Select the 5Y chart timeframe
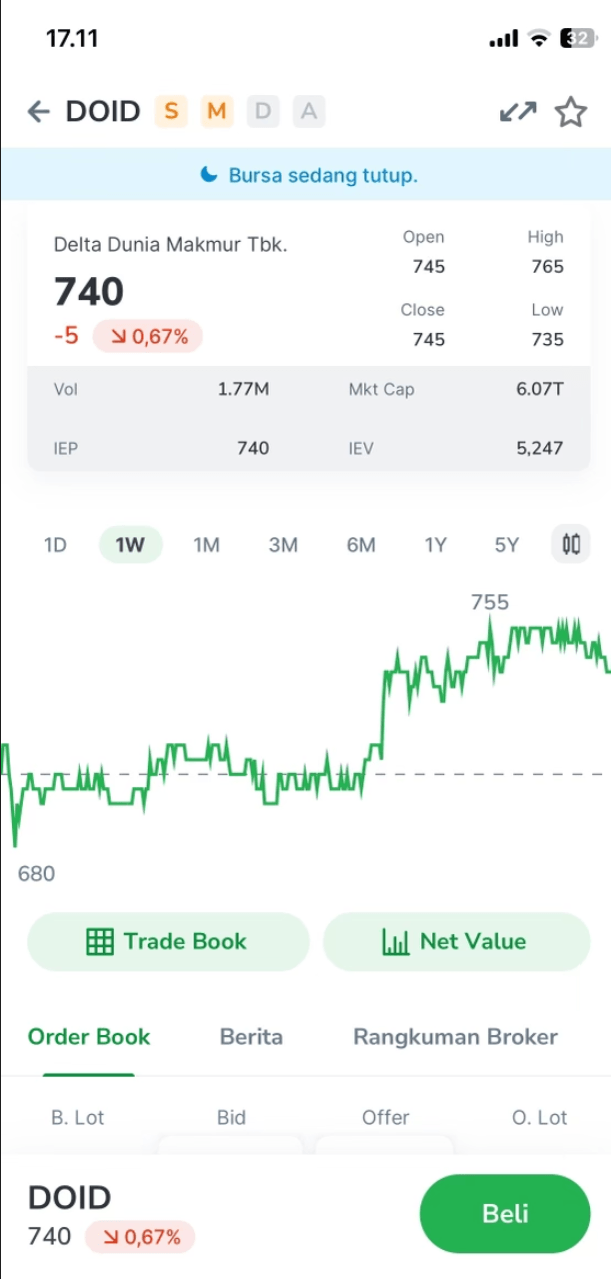This screenshot has height=1279, width=611. pyautogui.click(x=507, y=545)
